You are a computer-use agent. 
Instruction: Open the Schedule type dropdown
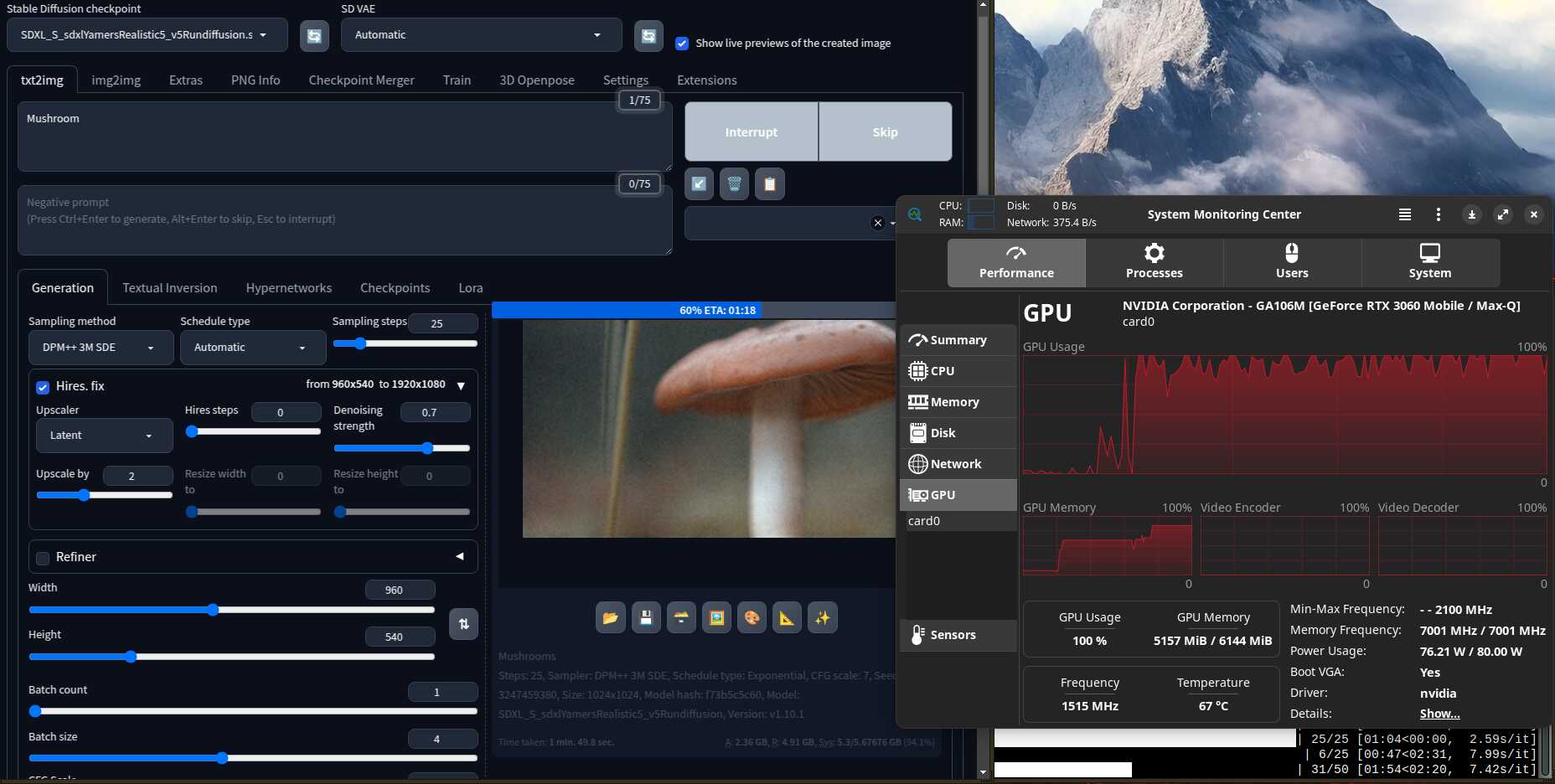tap(253, 348)
